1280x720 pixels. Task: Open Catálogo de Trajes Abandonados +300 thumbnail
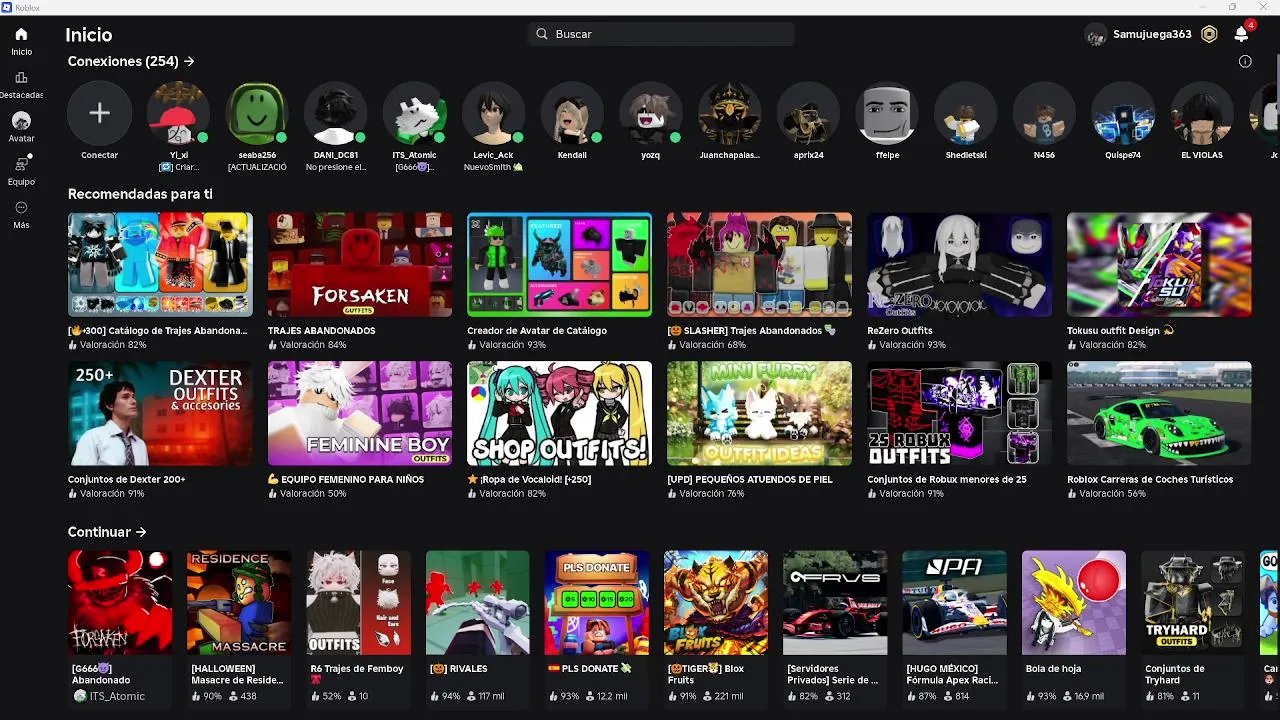pyautogui.click(x=160, y=264)
